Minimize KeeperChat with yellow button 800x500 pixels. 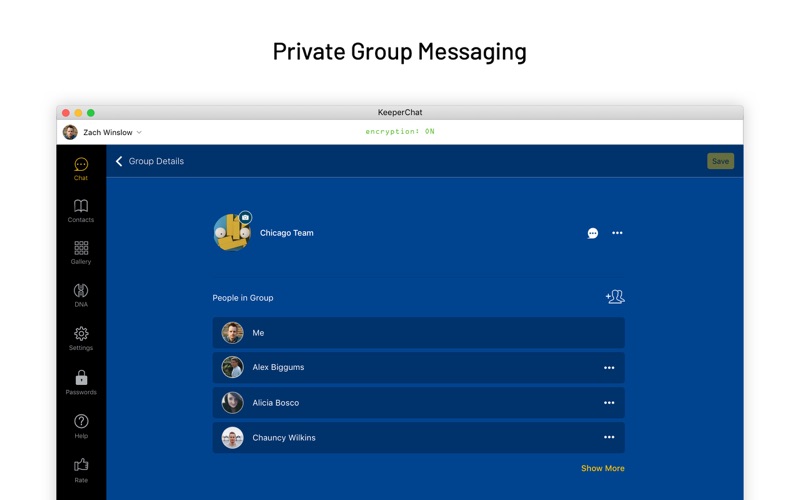78,113
